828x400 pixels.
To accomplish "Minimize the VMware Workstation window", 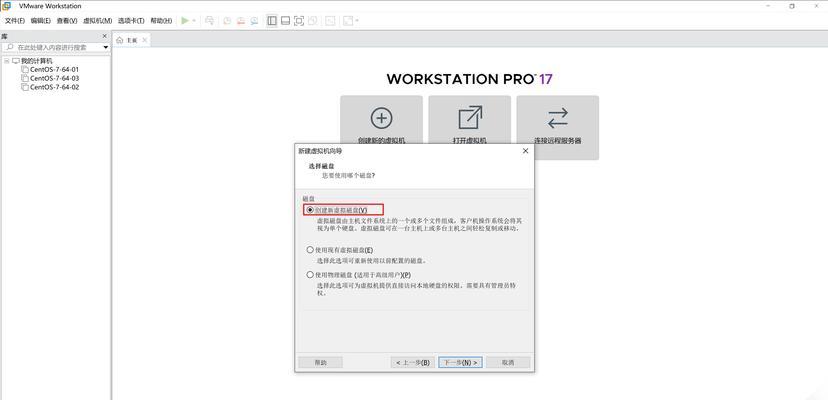I will pos(768,6).
